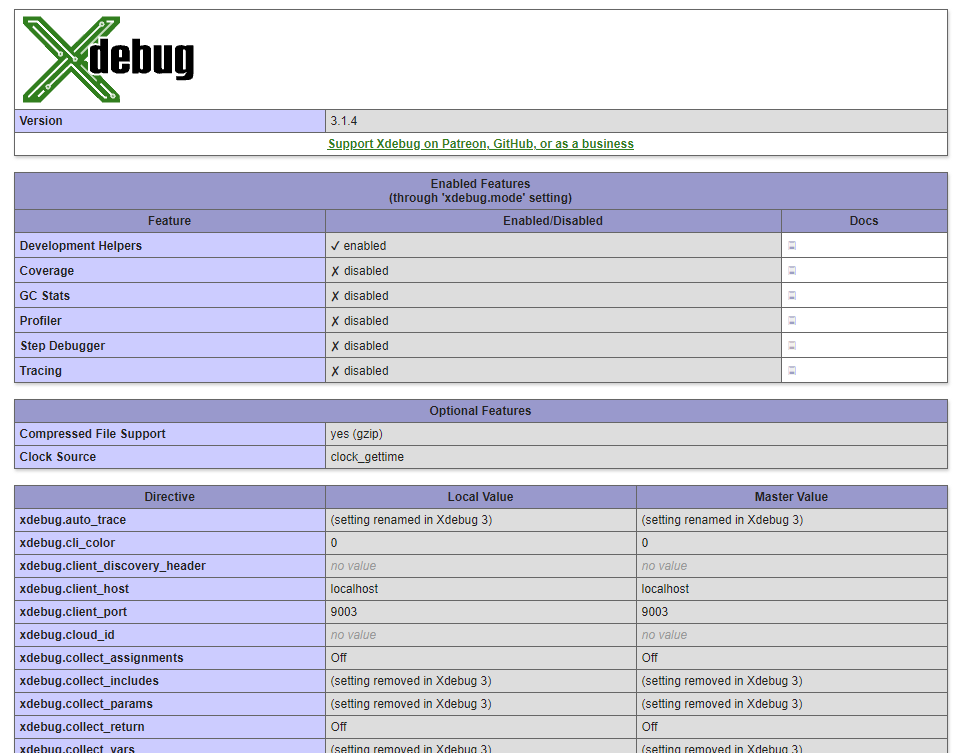The height and width of the screenshot is (753, 961).
Task: Open docs icon for Profiler feature
Action: (791, 320)
